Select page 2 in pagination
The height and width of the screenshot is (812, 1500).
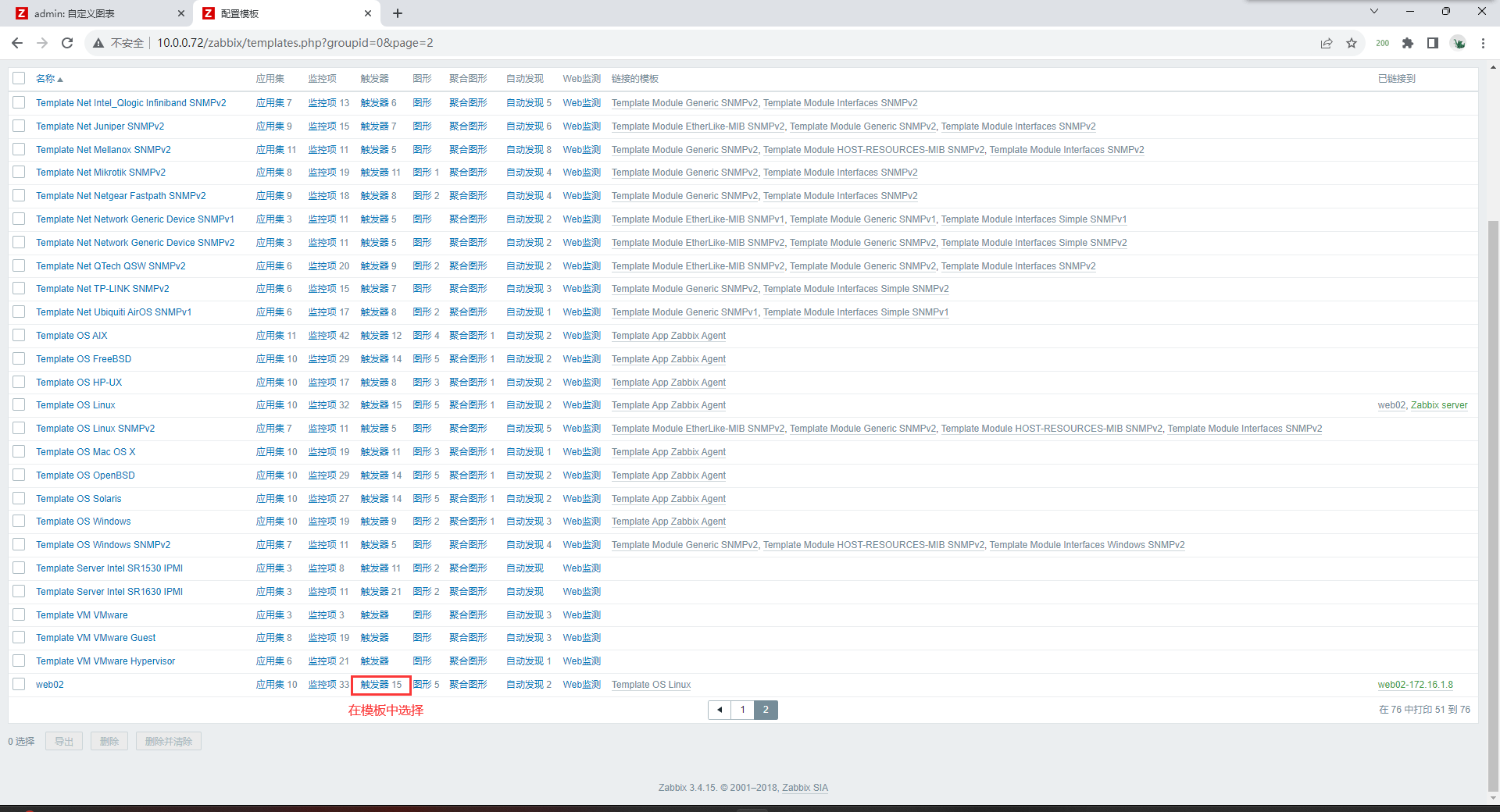(766, 710)
